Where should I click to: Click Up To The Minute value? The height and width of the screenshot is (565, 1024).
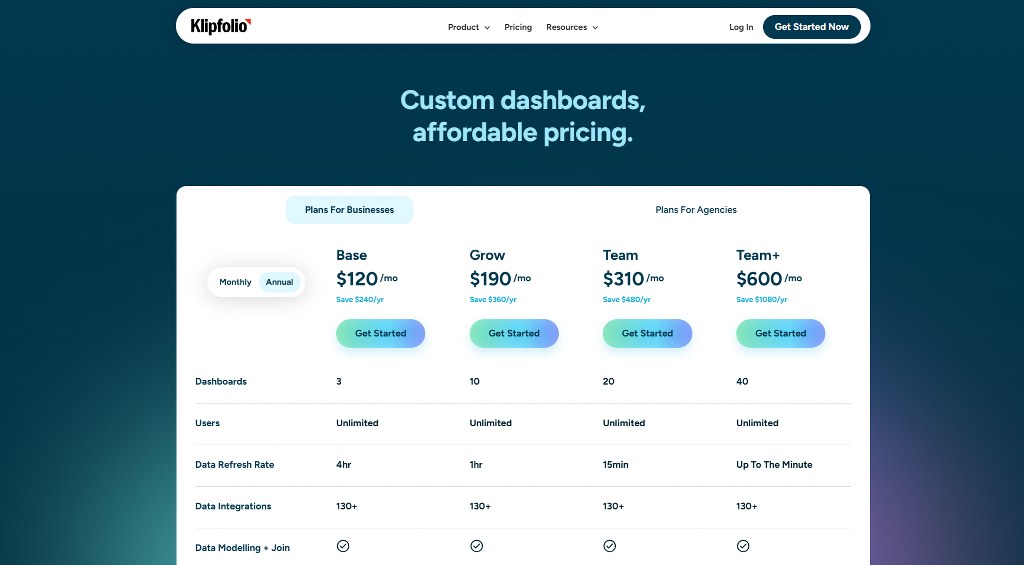774,465
